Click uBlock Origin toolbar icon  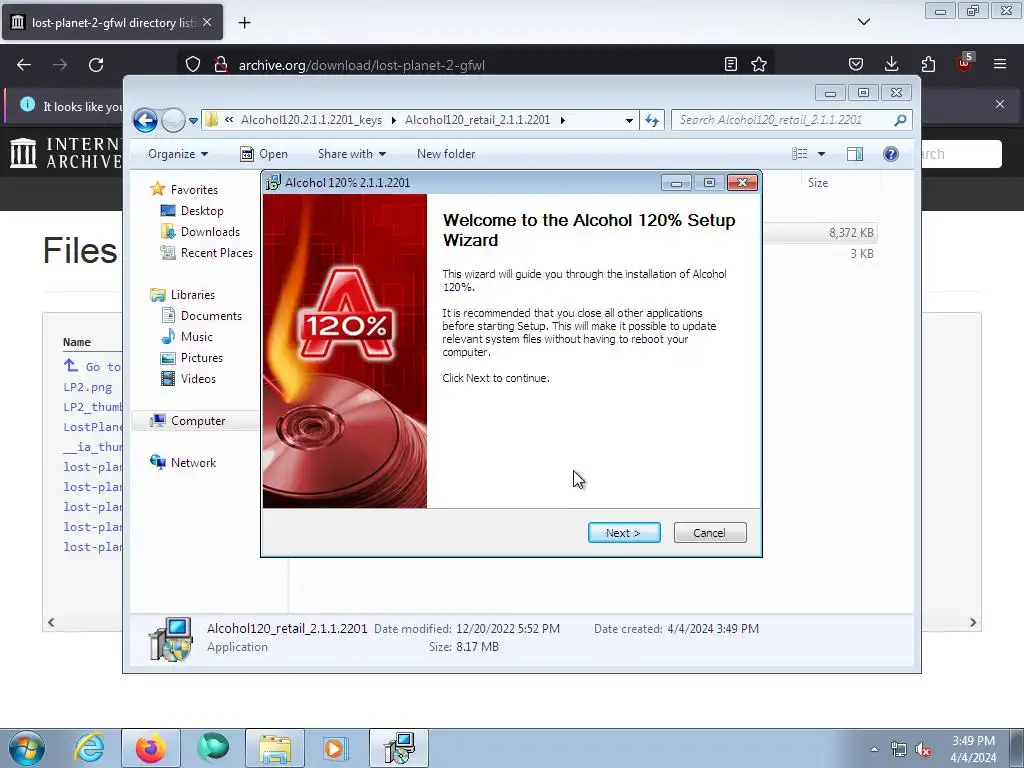(x=964, y=63)
